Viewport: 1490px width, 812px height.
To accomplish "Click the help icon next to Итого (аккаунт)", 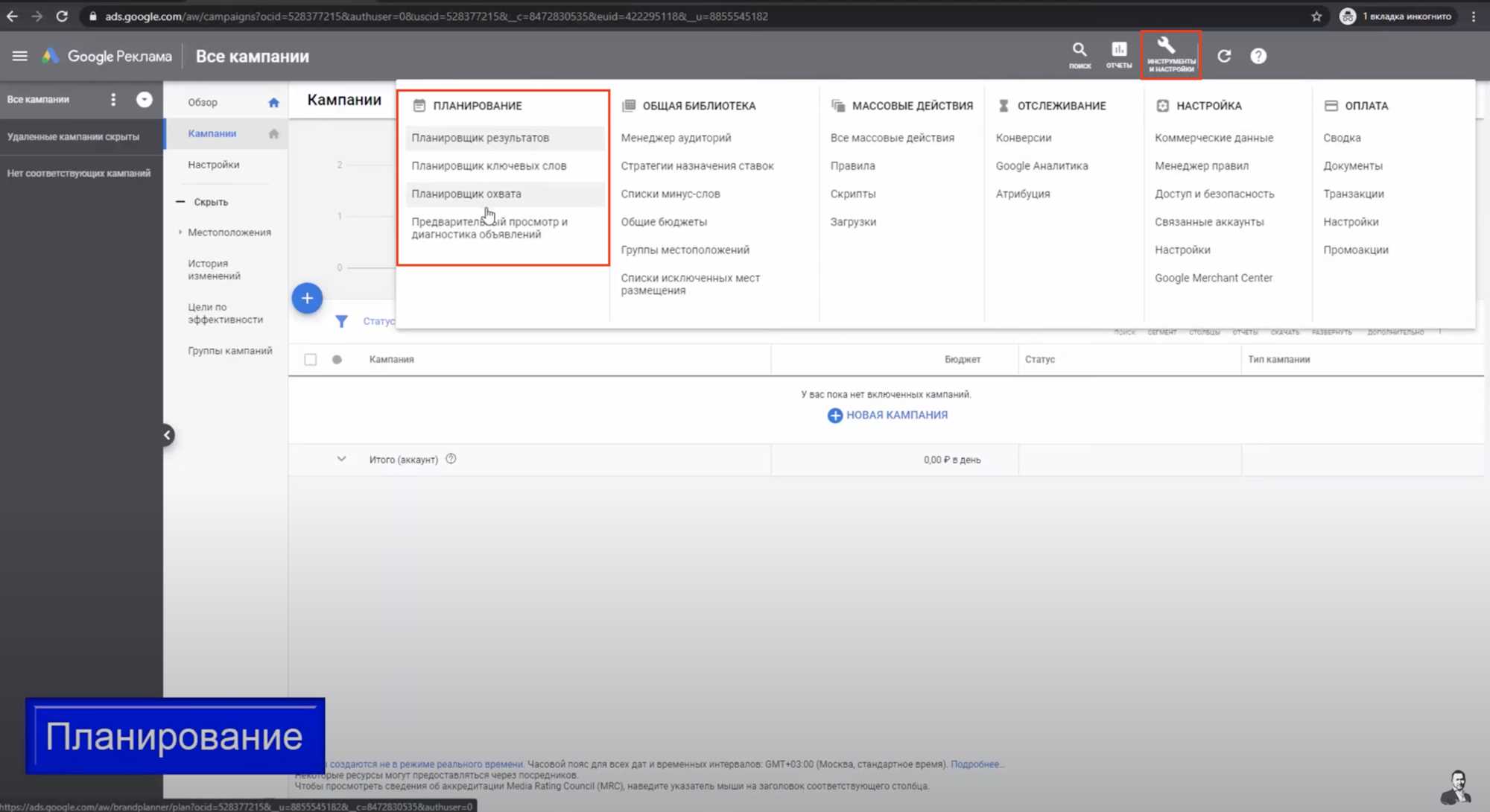I will pos(451,459).
